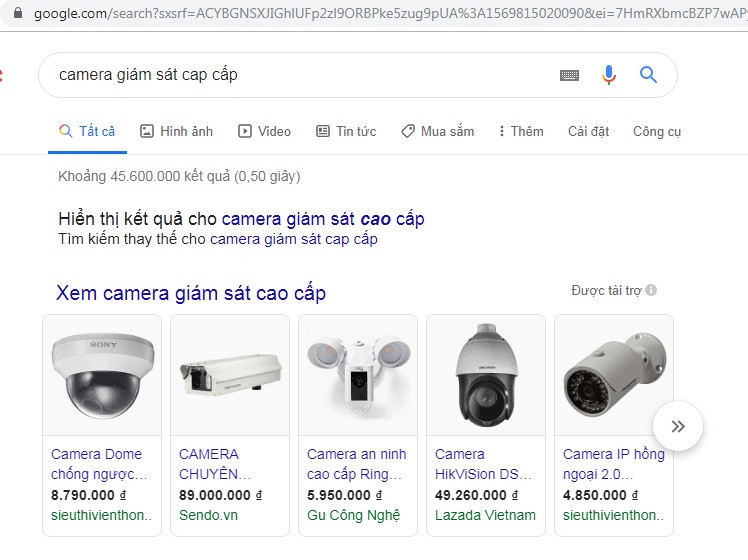The width and height of the screenshot is (748, 560).
Task: Open the Công cụ search tools
Action: [656, 132]
